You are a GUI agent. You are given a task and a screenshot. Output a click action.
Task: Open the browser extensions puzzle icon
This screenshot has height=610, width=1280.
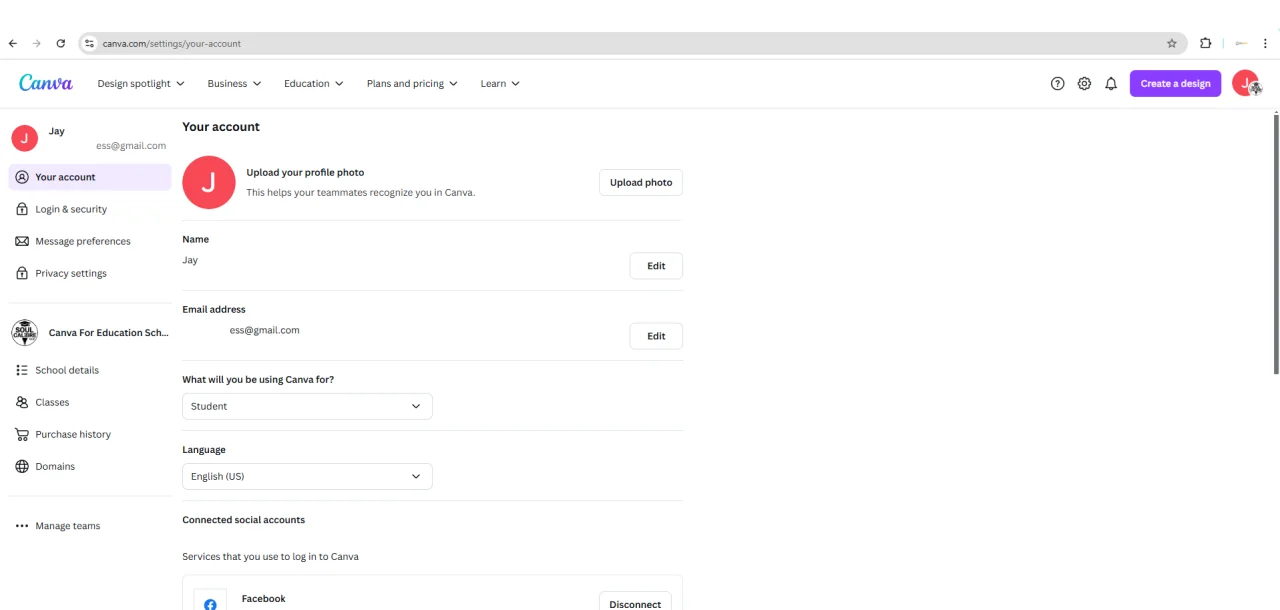tap(1205, 44)
